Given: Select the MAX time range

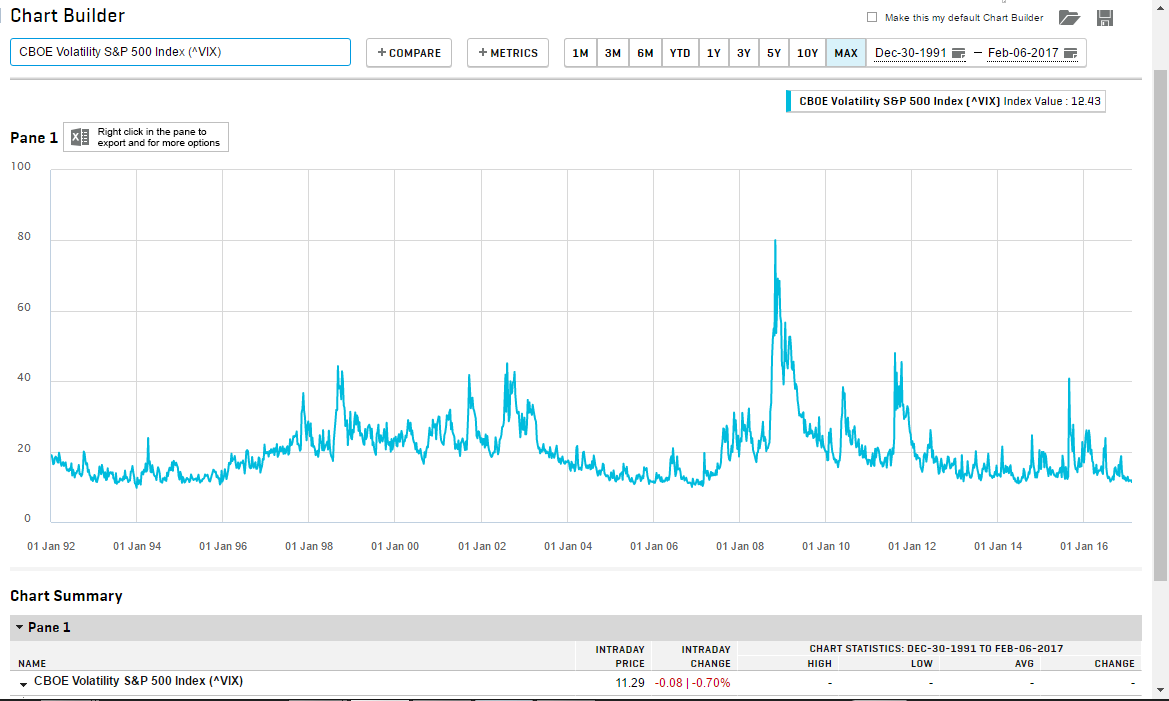Looking at the screenshot, I should [x=846, y=53].
